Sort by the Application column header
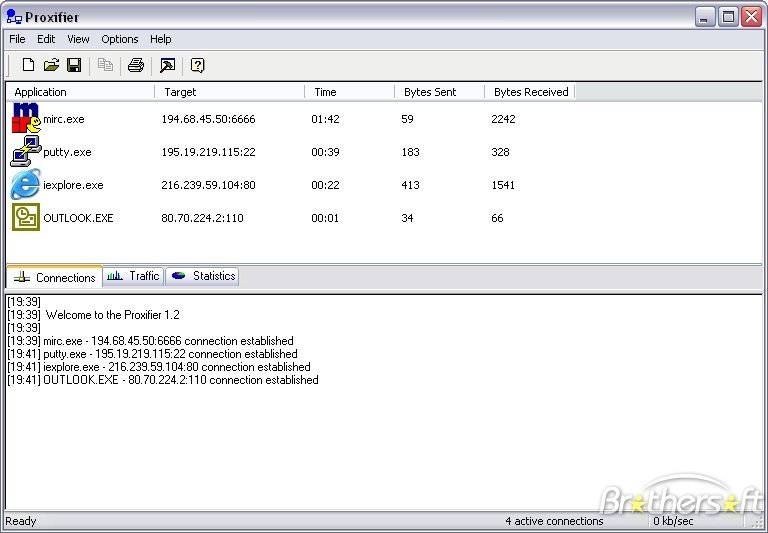This screenshot has width=768, height=533. coord(80,92)
